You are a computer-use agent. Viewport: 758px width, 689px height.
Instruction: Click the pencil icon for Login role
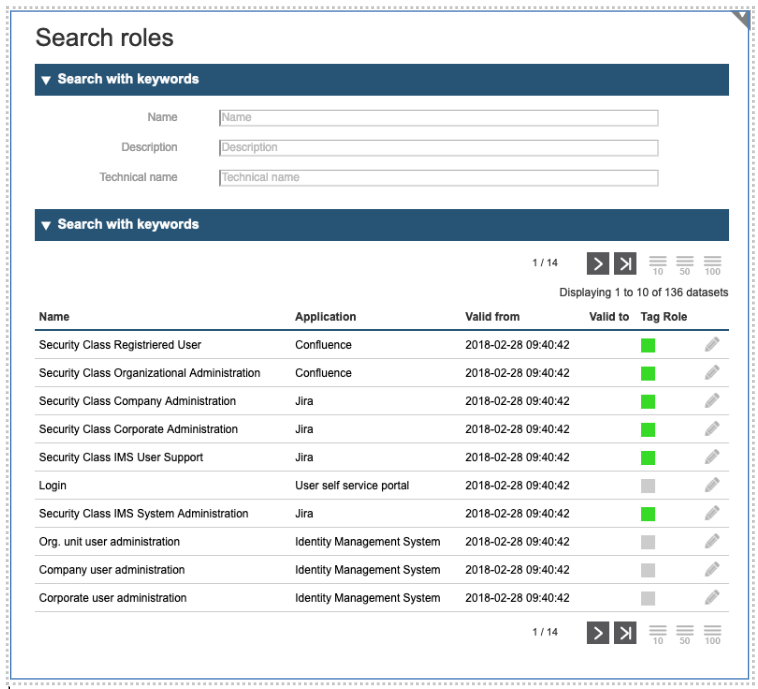click(712, 485)
